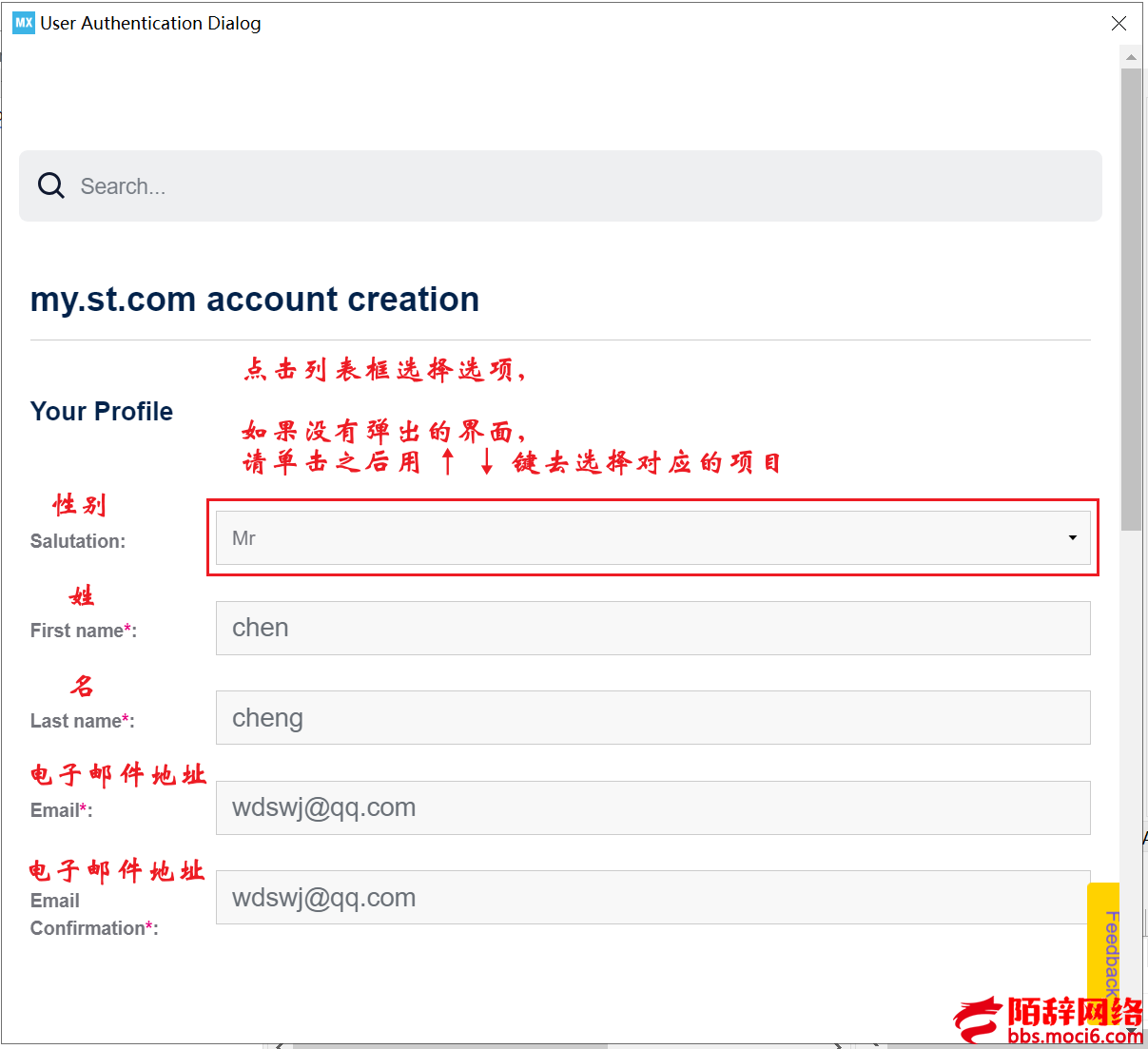Click the scrollbar up arrow

click(x=1131, y=57)
